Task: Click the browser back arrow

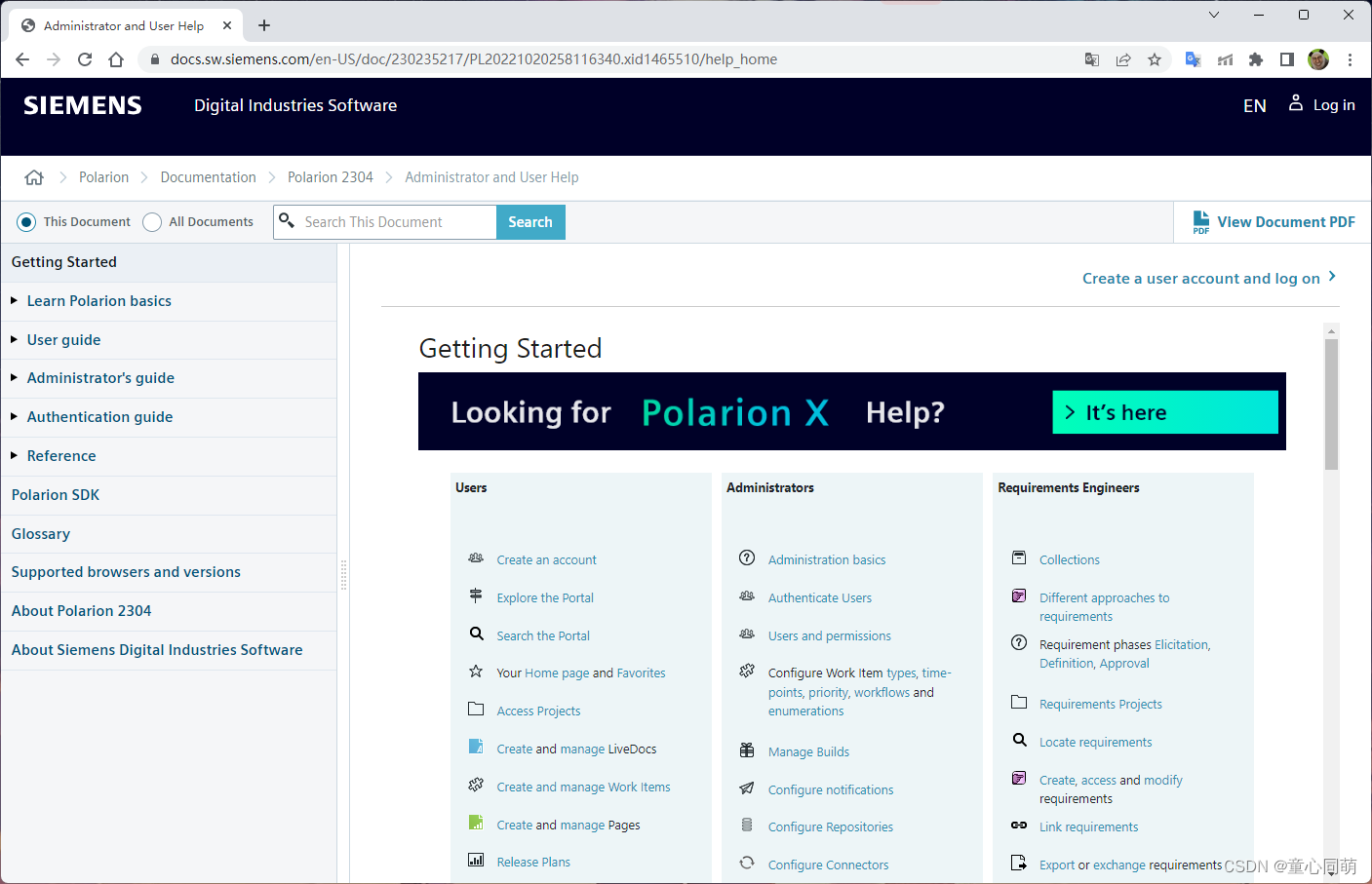Action: click(x=22, y=59)
